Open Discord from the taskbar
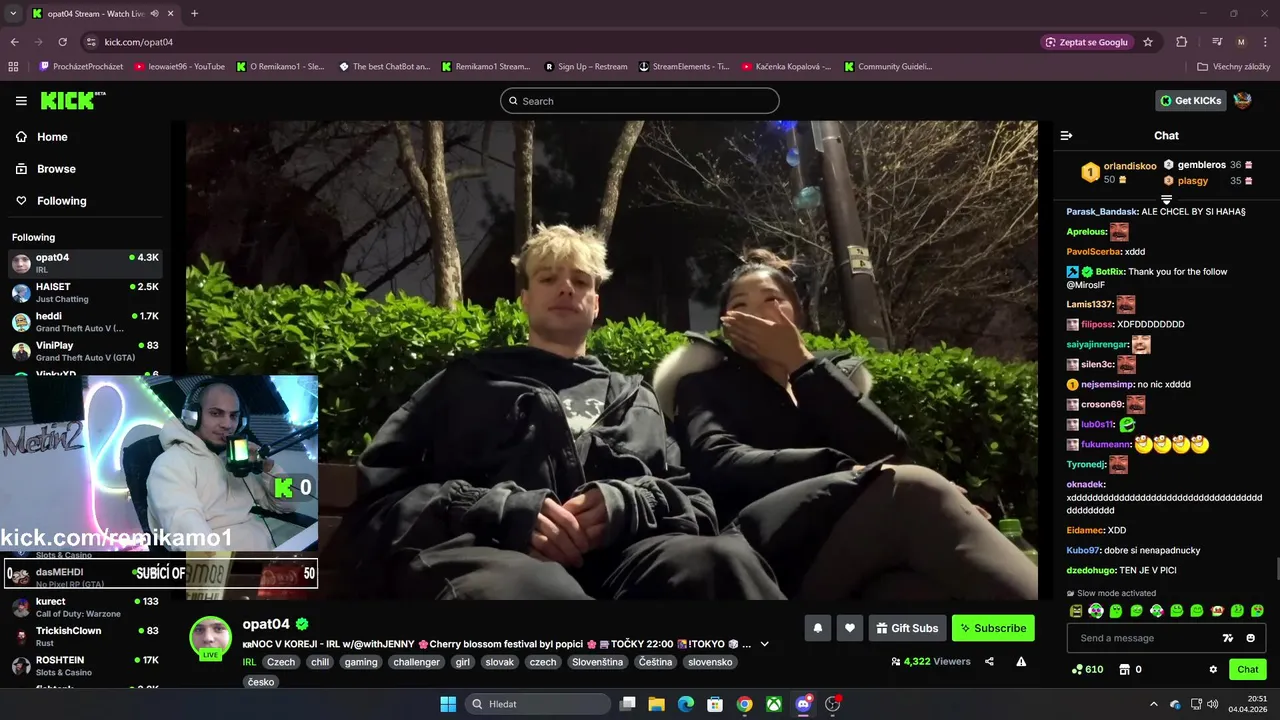 click(803, 704)
